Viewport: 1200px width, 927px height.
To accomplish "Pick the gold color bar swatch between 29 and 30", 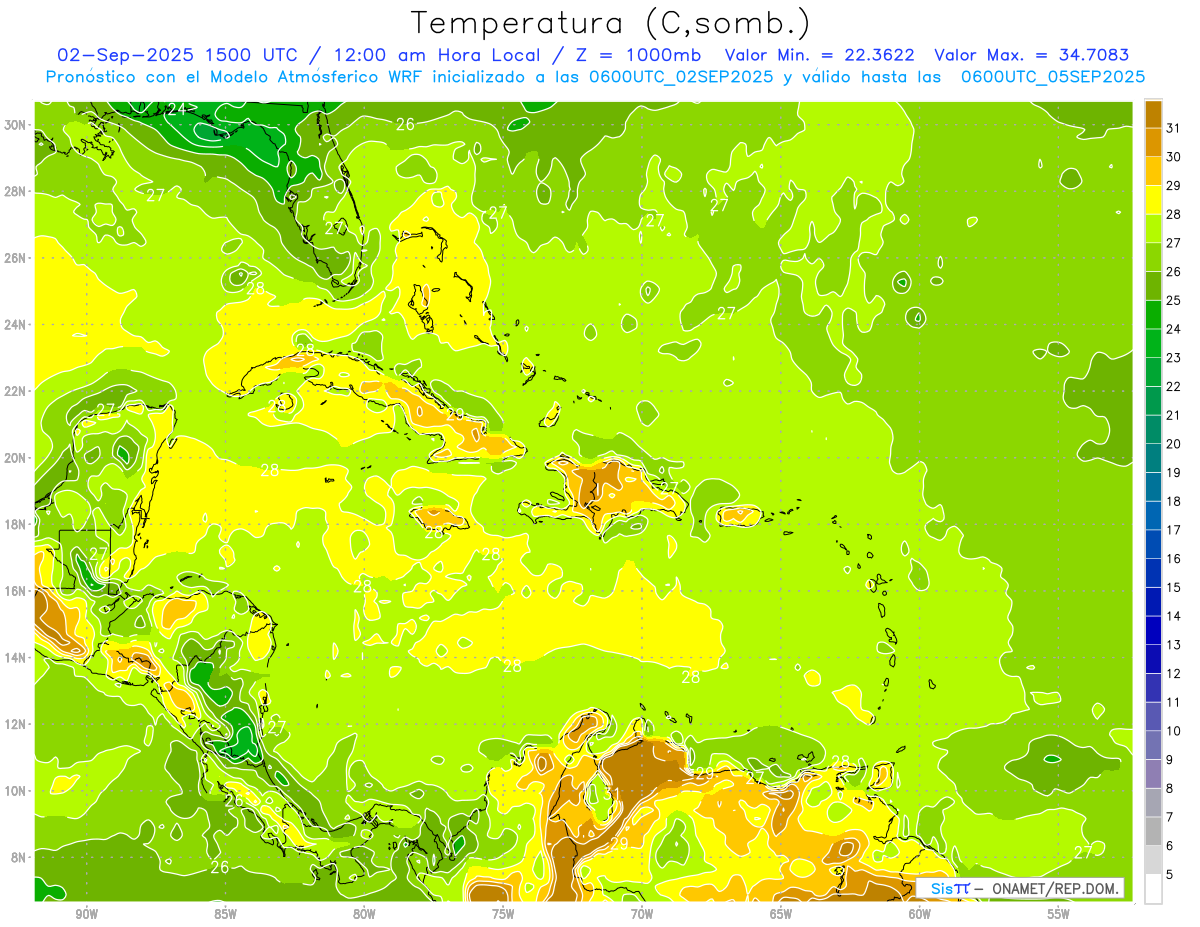I will click(x=1153, y=171).
